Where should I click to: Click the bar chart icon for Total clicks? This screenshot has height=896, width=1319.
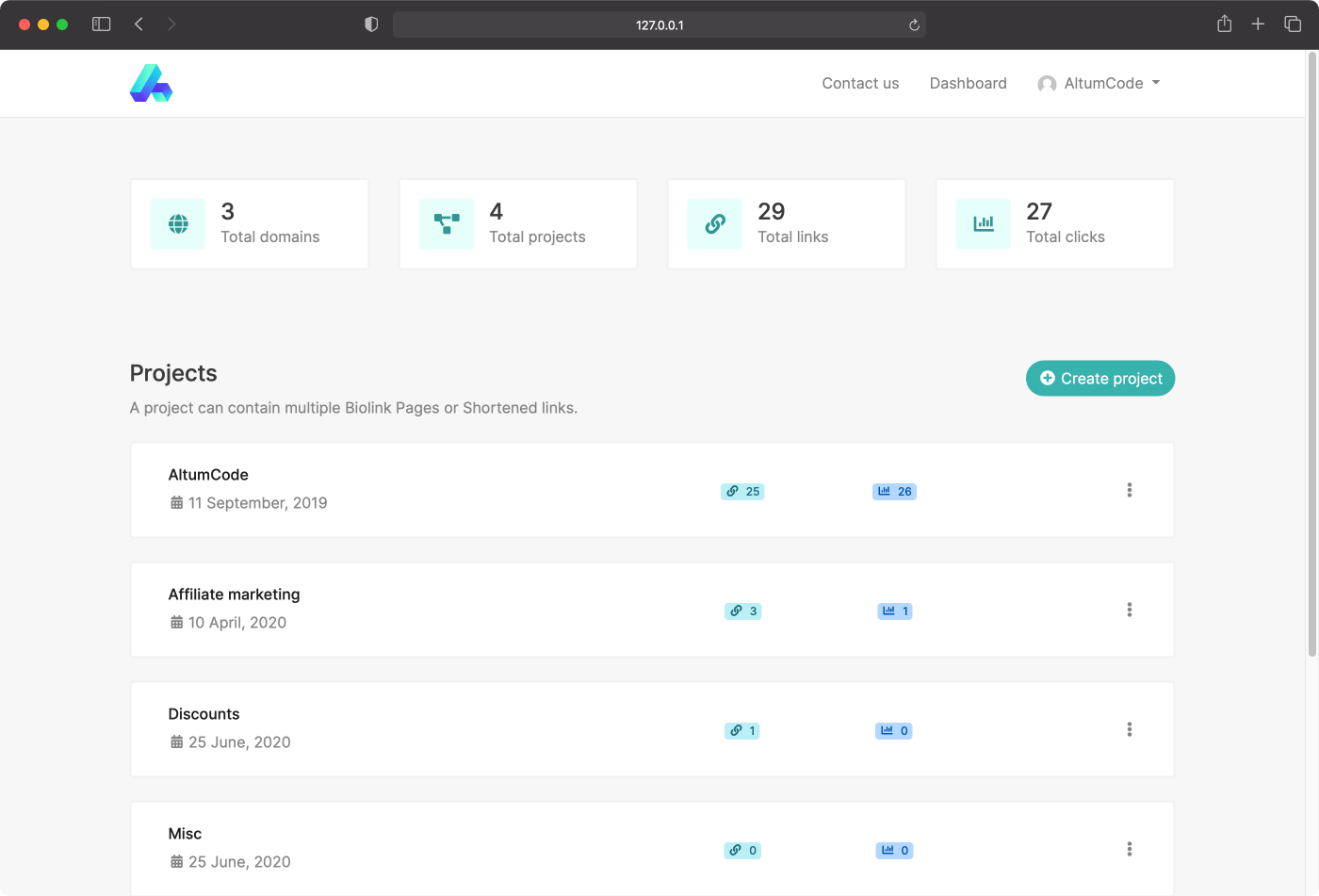coord(984,224)
